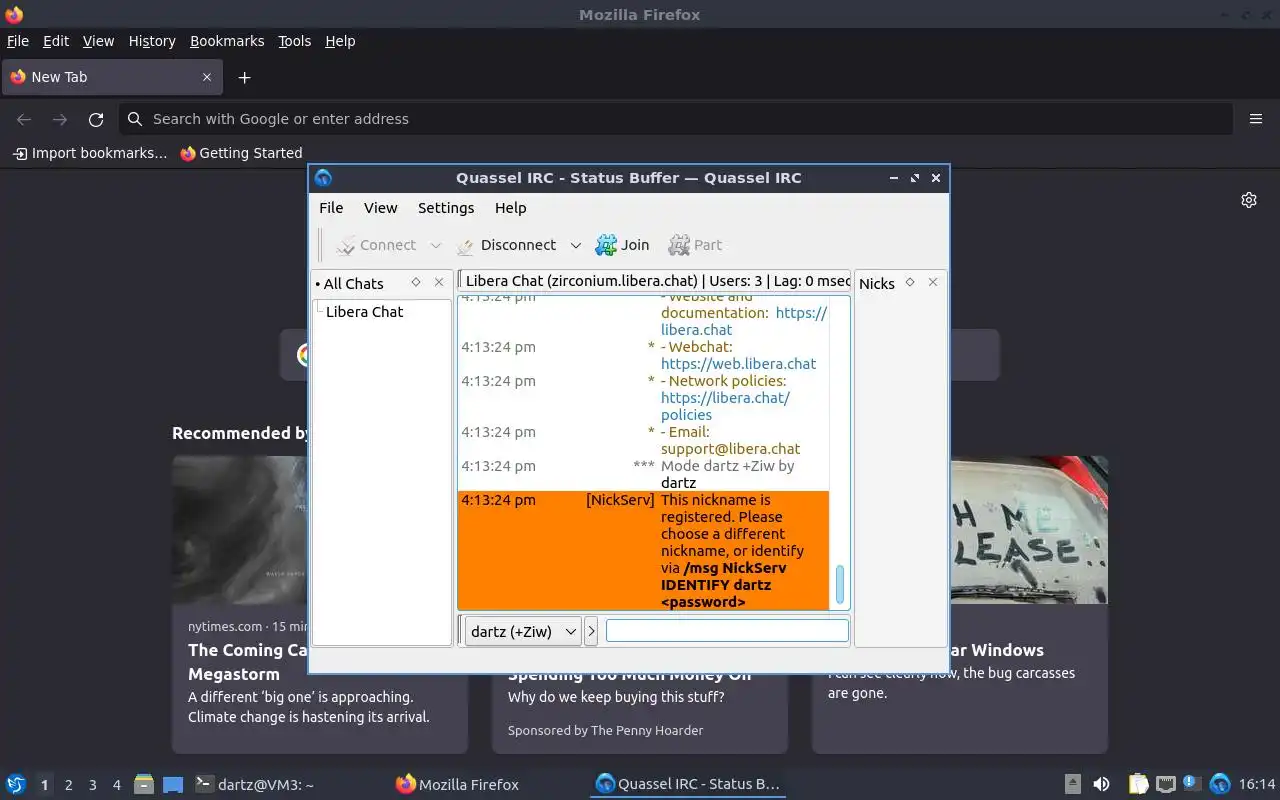Click the Quassel system tray icon

coord(1220,784)
